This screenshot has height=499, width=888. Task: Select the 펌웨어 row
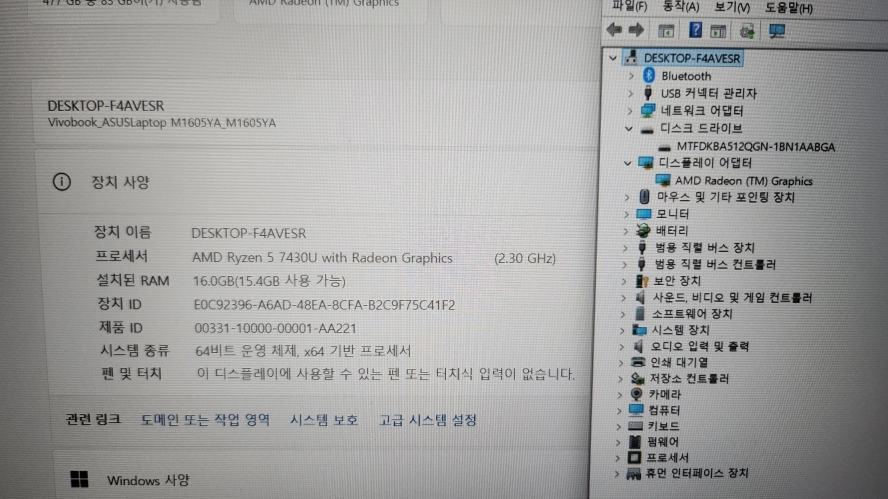[662, 442]
